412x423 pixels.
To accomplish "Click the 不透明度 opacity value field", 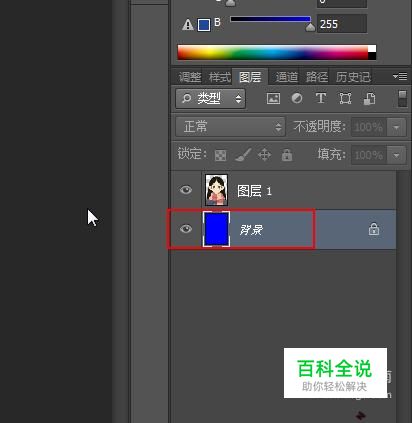I will pos(369,127).
